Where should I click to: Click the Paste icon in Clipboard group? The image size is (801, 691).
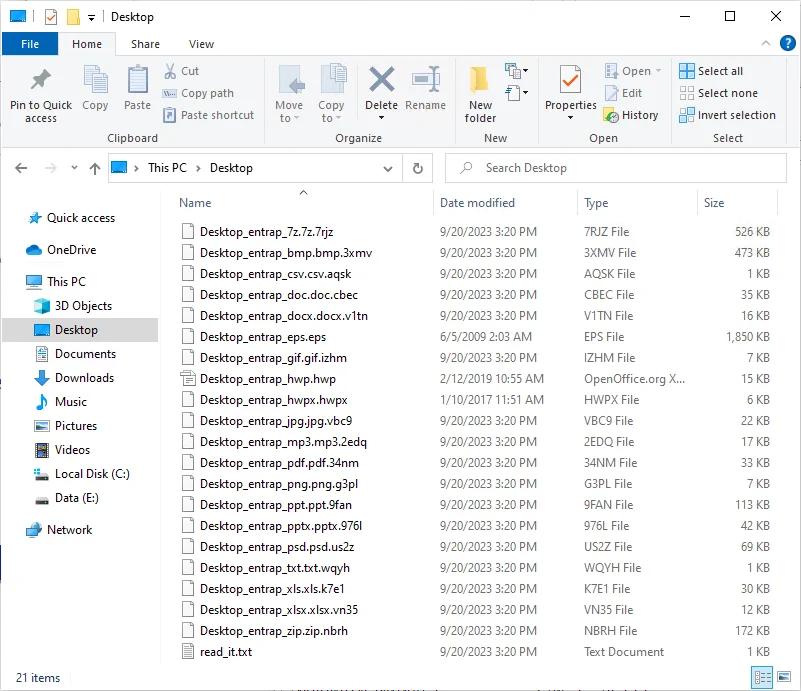point(137,82)
